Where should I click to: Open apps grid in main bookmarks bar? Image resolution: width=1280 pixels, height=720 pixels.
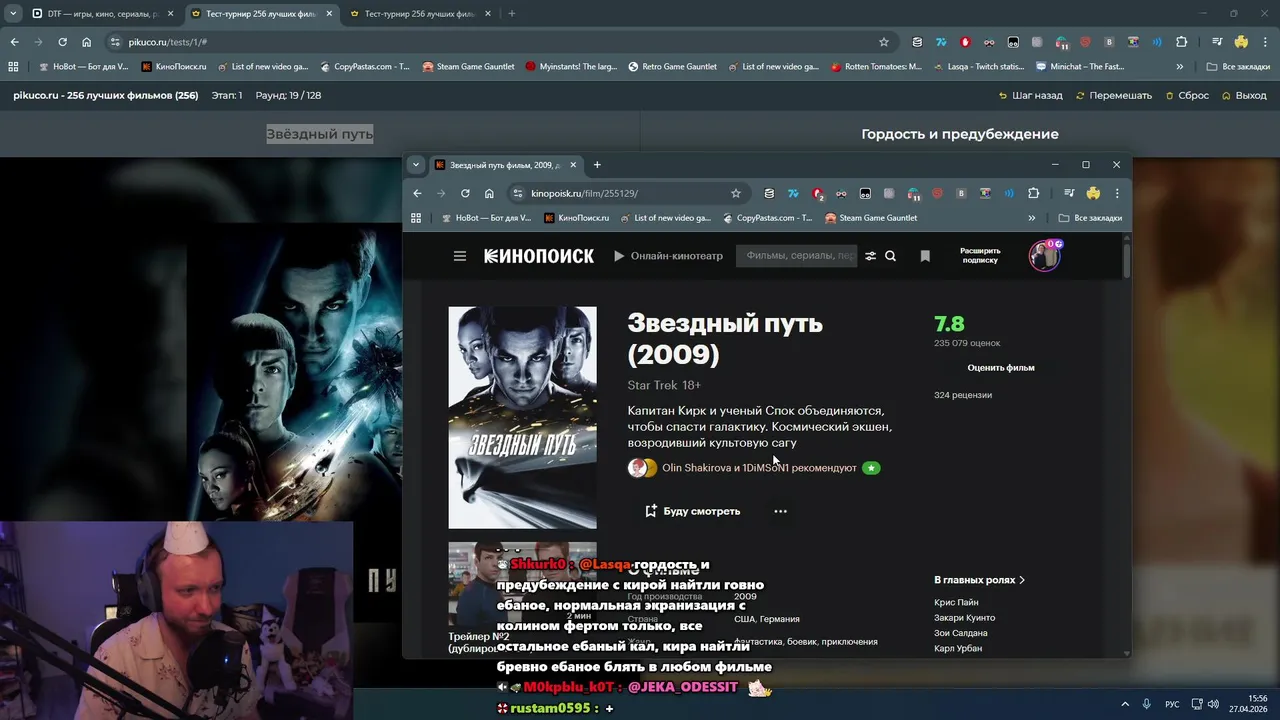(x=13, y=67)
